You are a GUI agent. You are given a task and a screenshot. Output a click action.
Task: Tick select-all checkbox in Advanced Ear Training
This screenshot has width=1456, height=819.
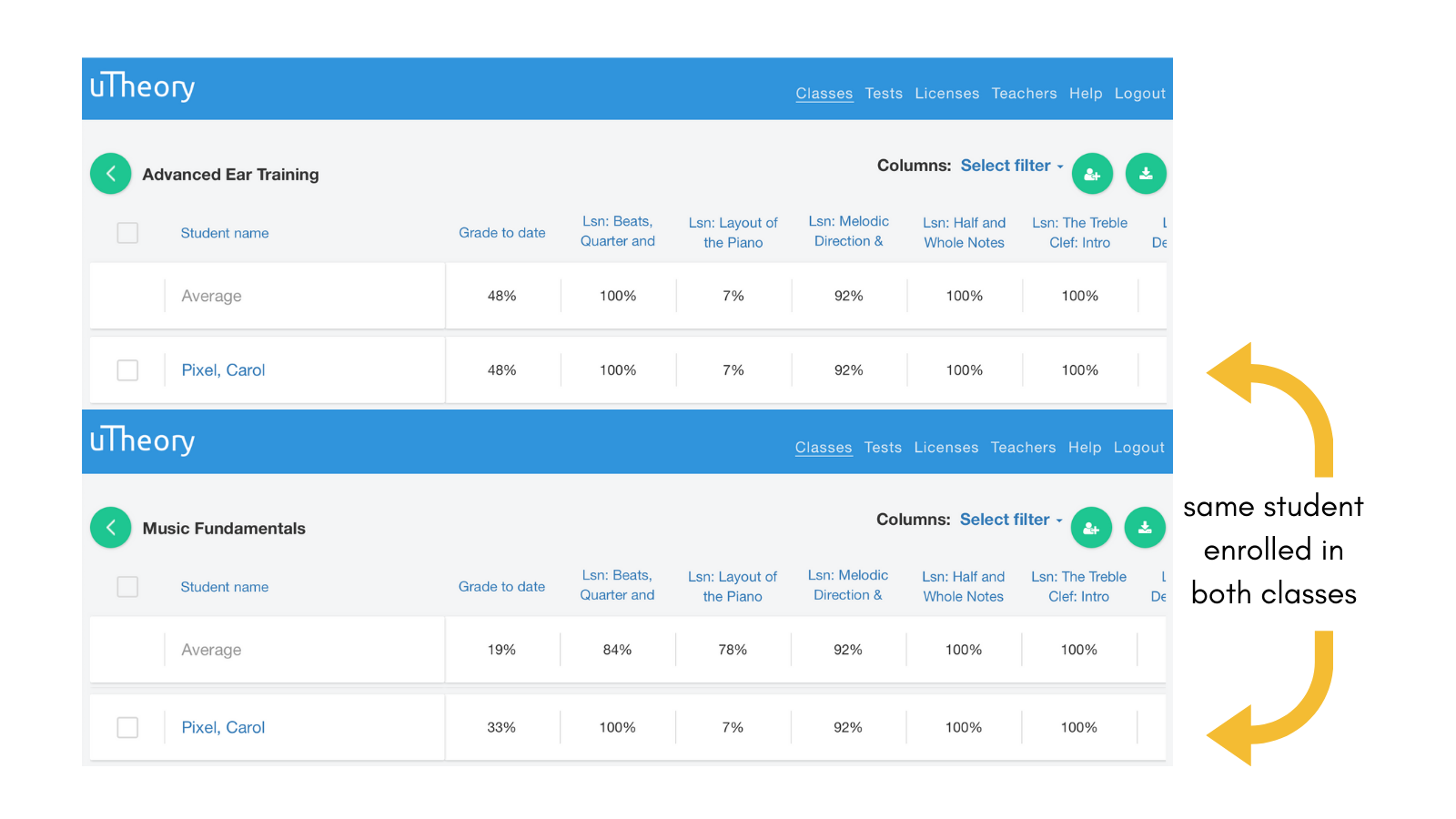tap(127, 233)
